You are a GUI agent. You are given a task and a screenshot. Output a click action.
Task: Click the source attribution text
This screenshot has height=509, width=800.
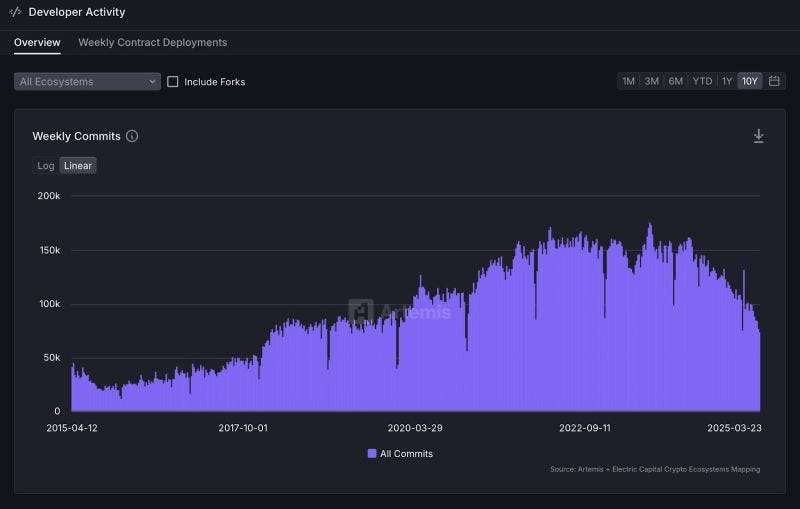click(x=655, y=469)
